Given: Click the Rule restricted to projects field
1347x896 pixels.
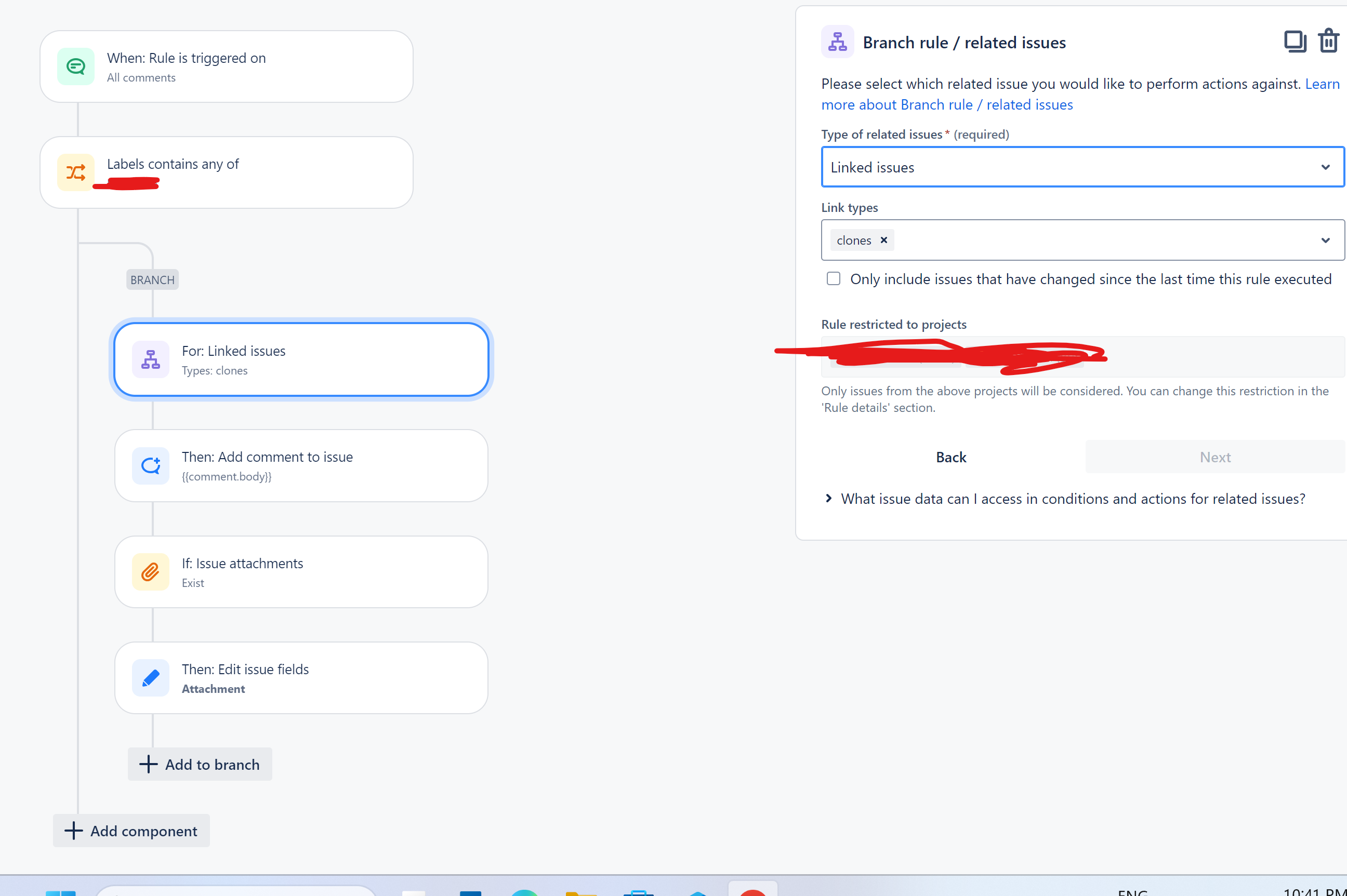Looking at the screenshot, I should coord(1082,357).
